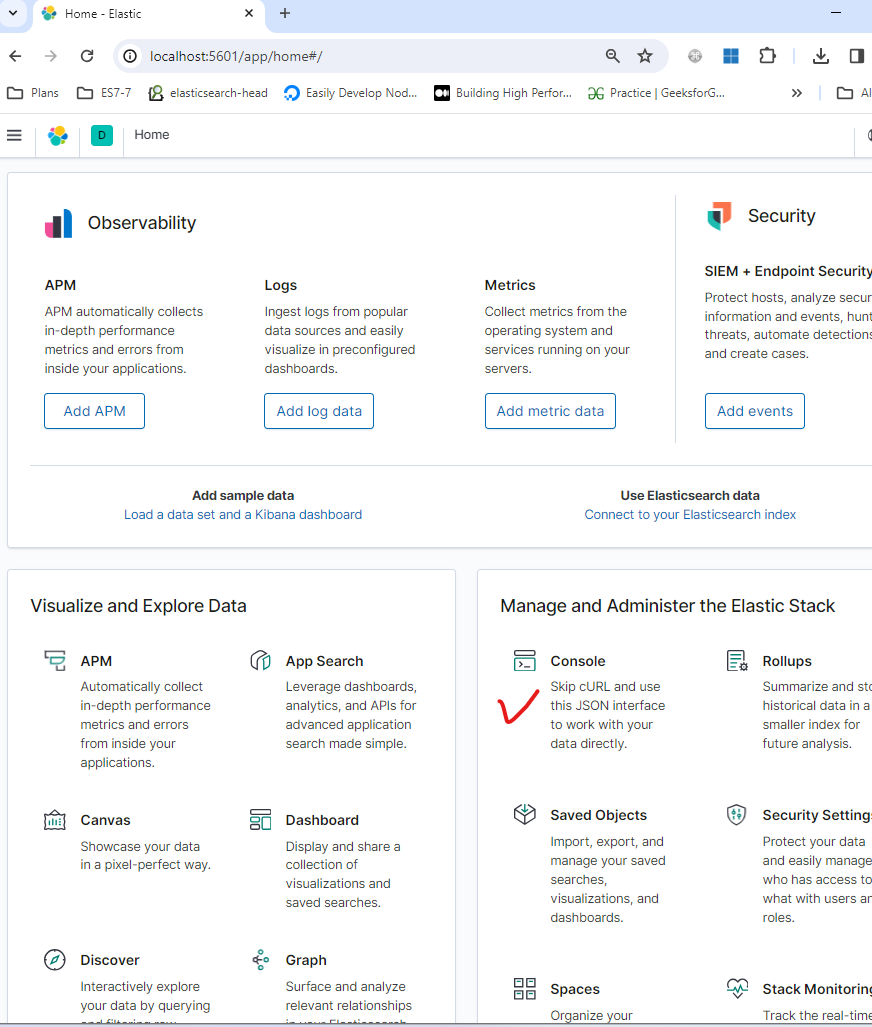Click the Canvas icon
Image resolution: width=872 pixels, height=1027 pixels.
pyautogui.click(x=54, y=819)
